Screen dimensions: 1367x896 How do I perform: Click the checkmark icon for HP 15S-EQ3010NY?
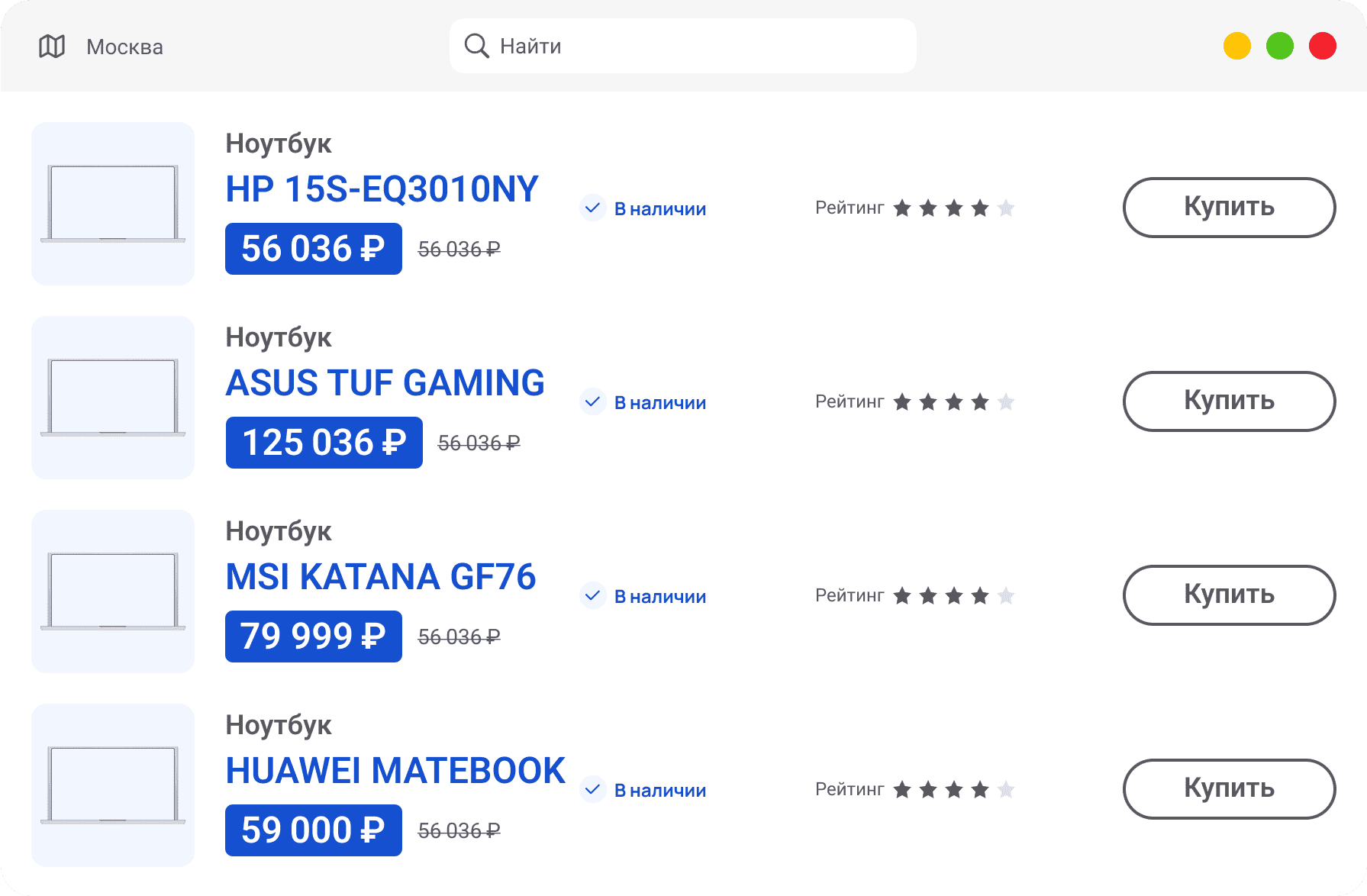click(x=592, y=208)
